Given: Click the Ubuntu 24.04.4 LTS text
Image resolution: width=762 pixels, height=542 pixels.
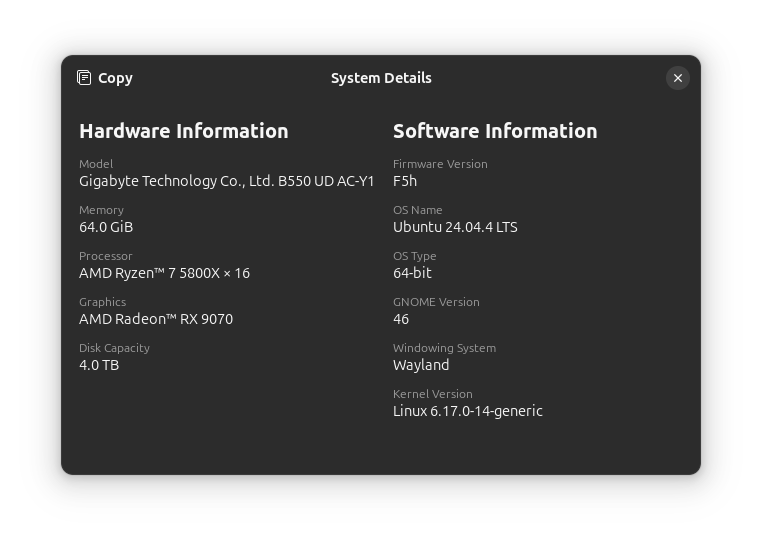Looking at the screenshot, I should coord(455,227).
